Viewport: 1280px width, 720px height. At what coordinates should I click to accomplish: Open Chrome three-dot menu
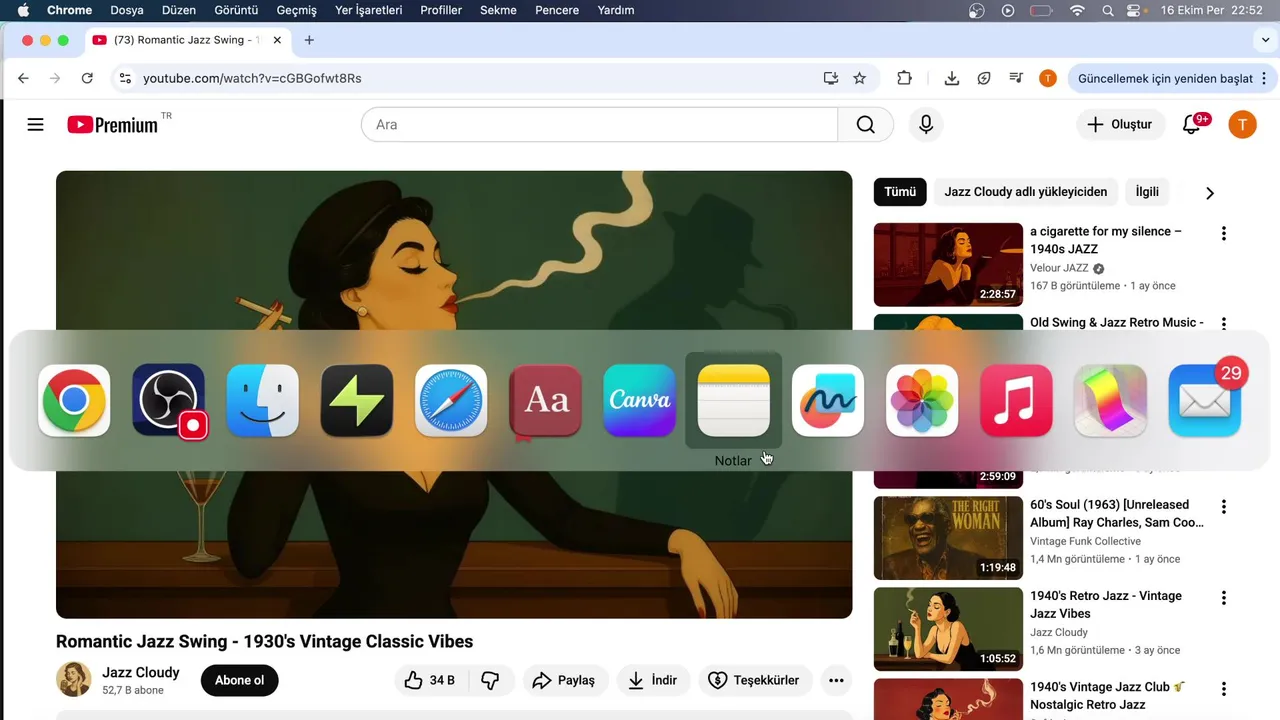[1264, 78]
